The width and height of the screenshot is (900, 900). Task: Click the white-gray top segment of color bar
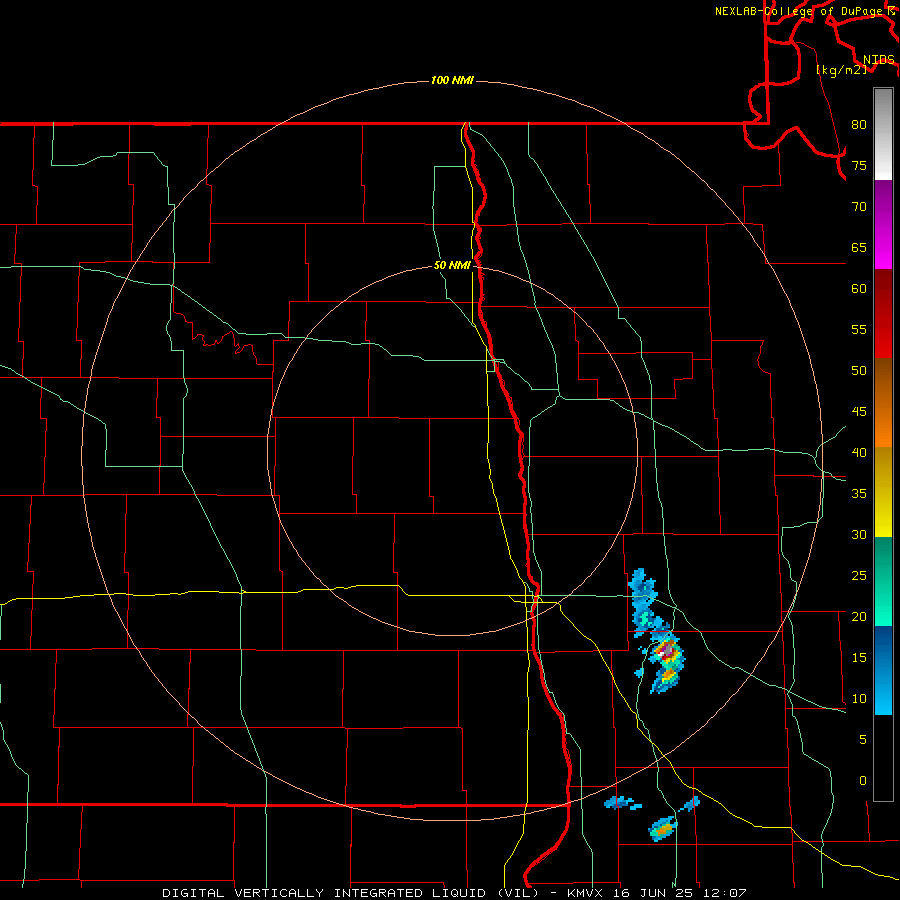pyautogui.click(x=883, y=135)
